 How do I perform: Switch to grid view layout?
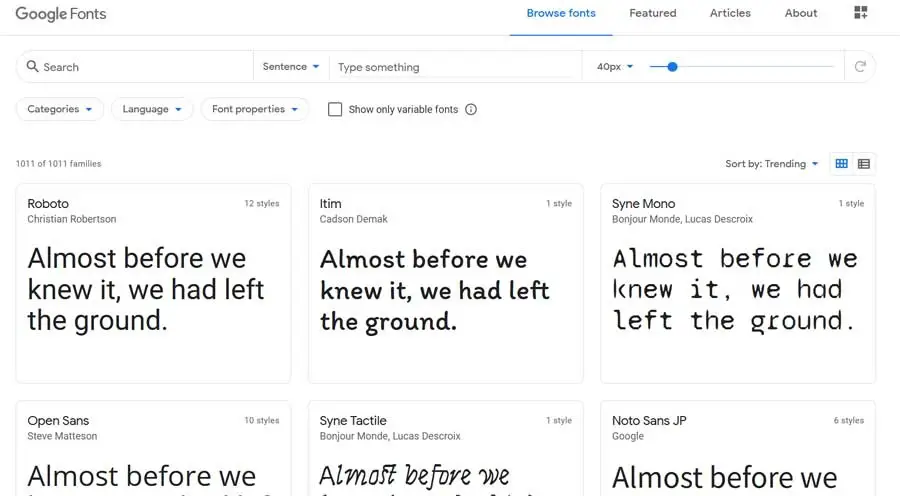(x=842, y=164)
